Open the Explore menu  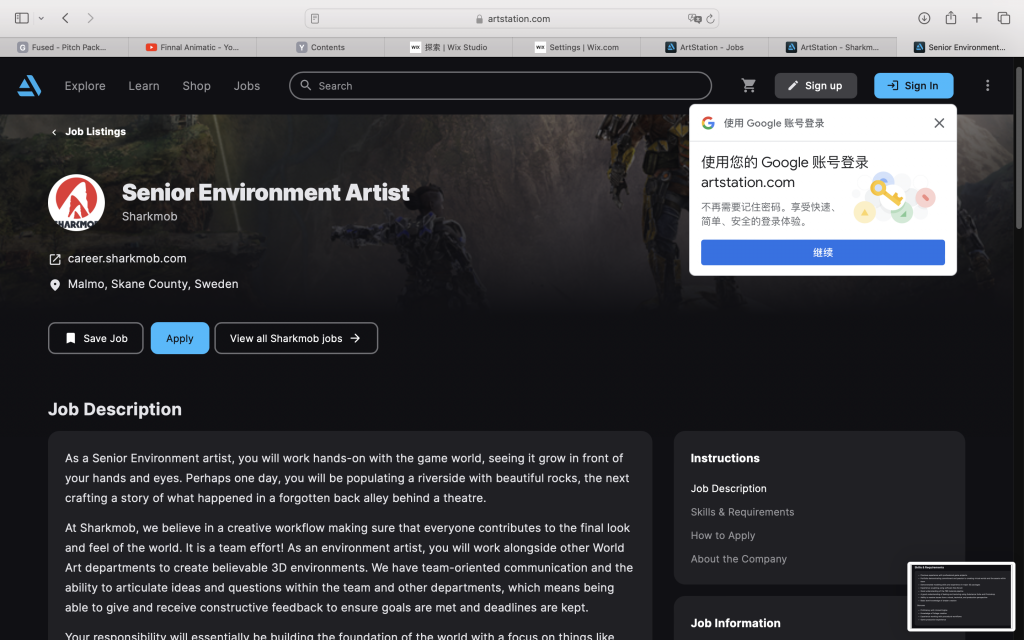click(85, 86)
